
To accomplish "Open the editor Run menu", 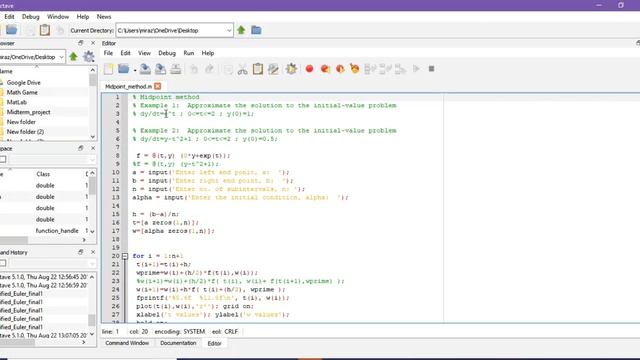I will click(189, 53).
